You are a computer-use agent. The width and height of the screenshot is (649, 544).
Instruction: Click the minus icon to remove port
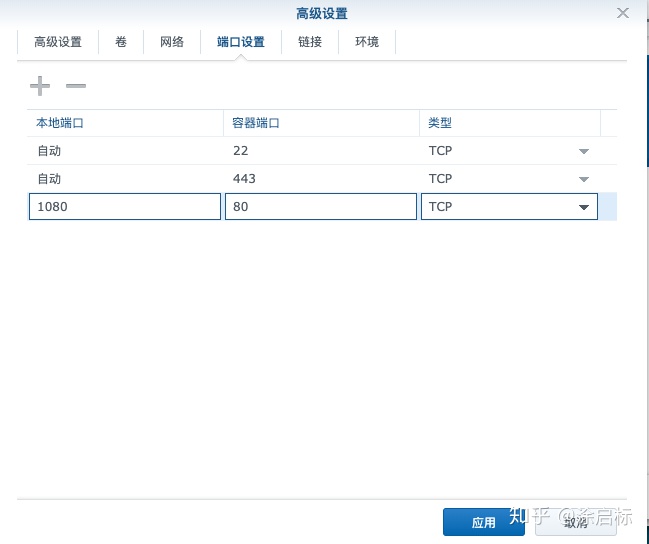pyautogui.click(x=76, y=87)
